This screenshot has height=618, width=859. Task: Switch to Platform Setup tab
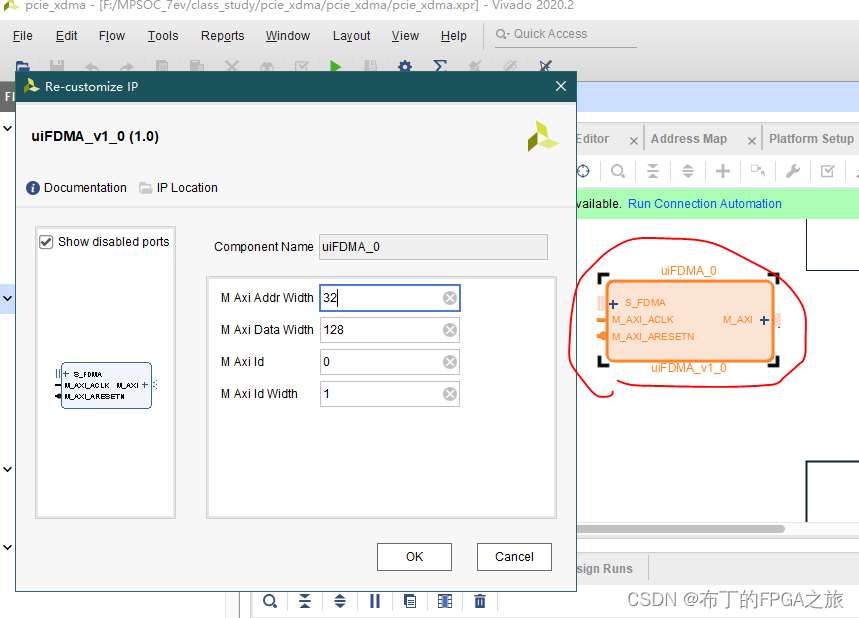click(811, 139)
